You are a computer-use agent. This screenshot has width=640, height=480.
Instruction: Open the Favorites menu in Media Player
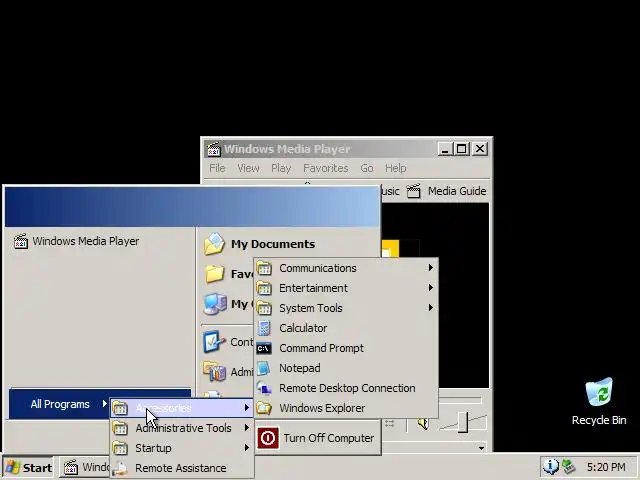[x=326, y=168]
